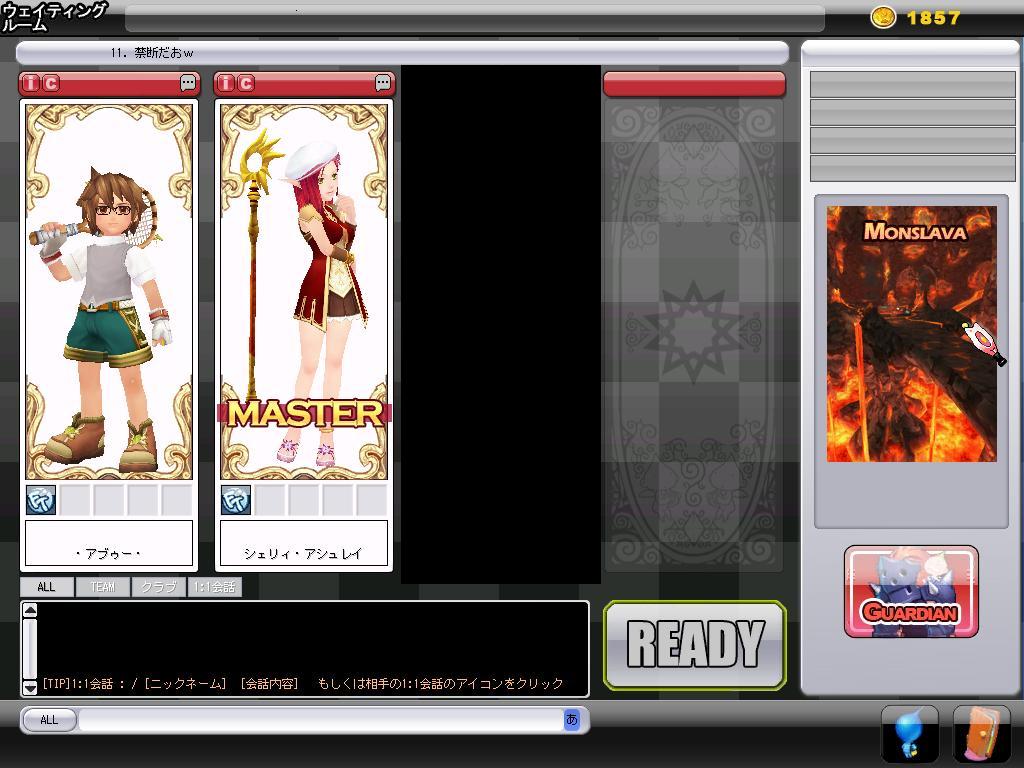The width and height of the screenshot is (1024, 768).
Task: Click the chat message input field
Action: 320,720
